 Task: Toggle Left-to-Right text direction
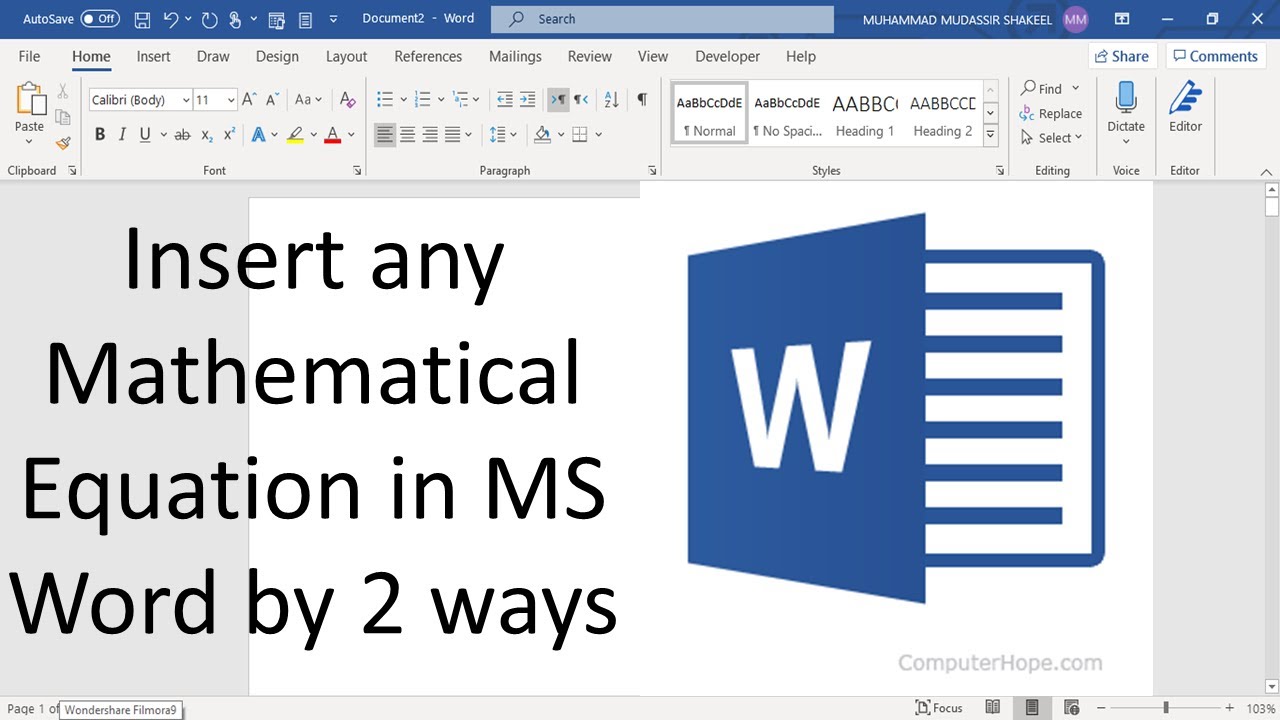coord(558,99)
